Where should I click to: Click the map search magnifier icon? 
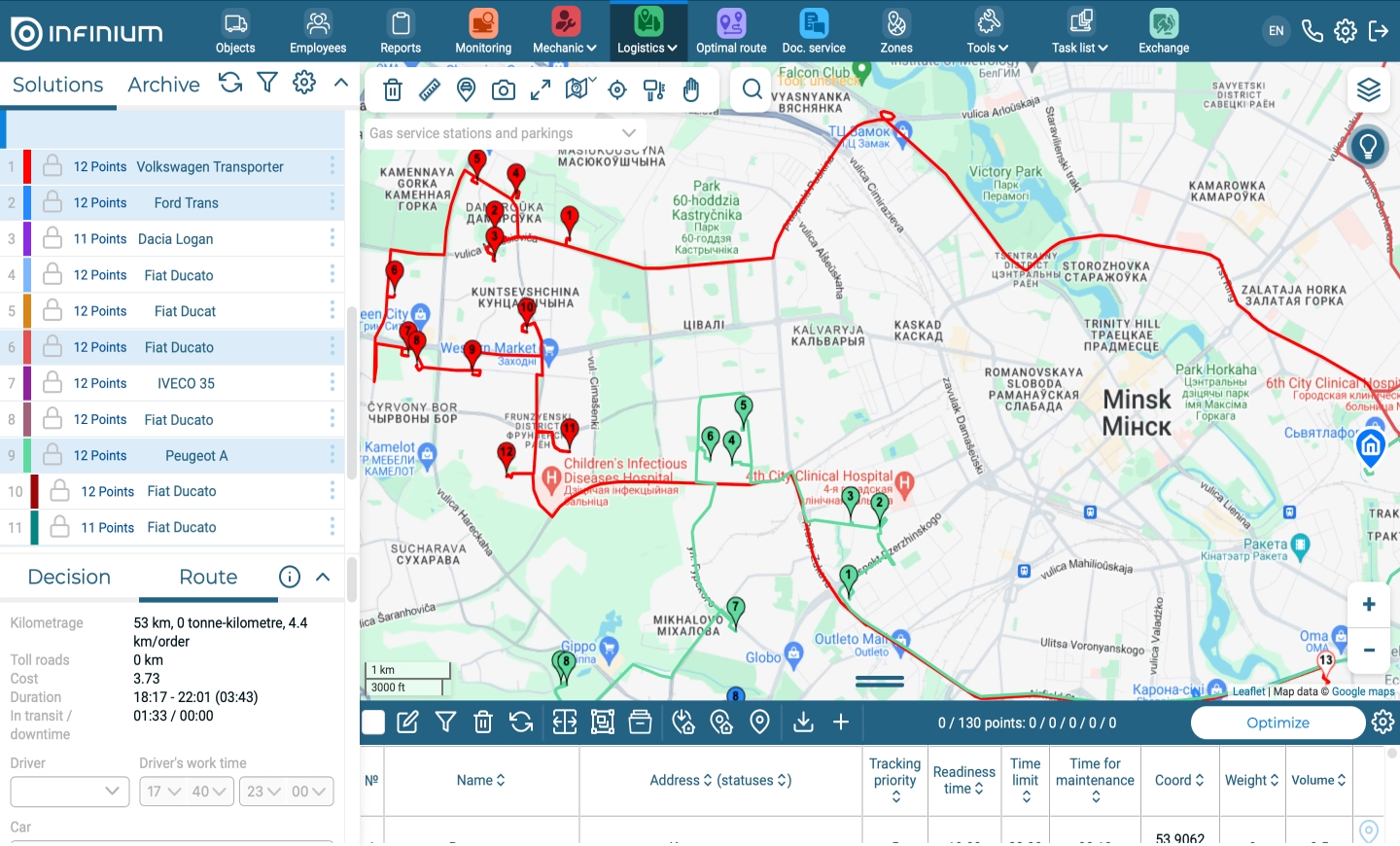(x=752, y=90)
